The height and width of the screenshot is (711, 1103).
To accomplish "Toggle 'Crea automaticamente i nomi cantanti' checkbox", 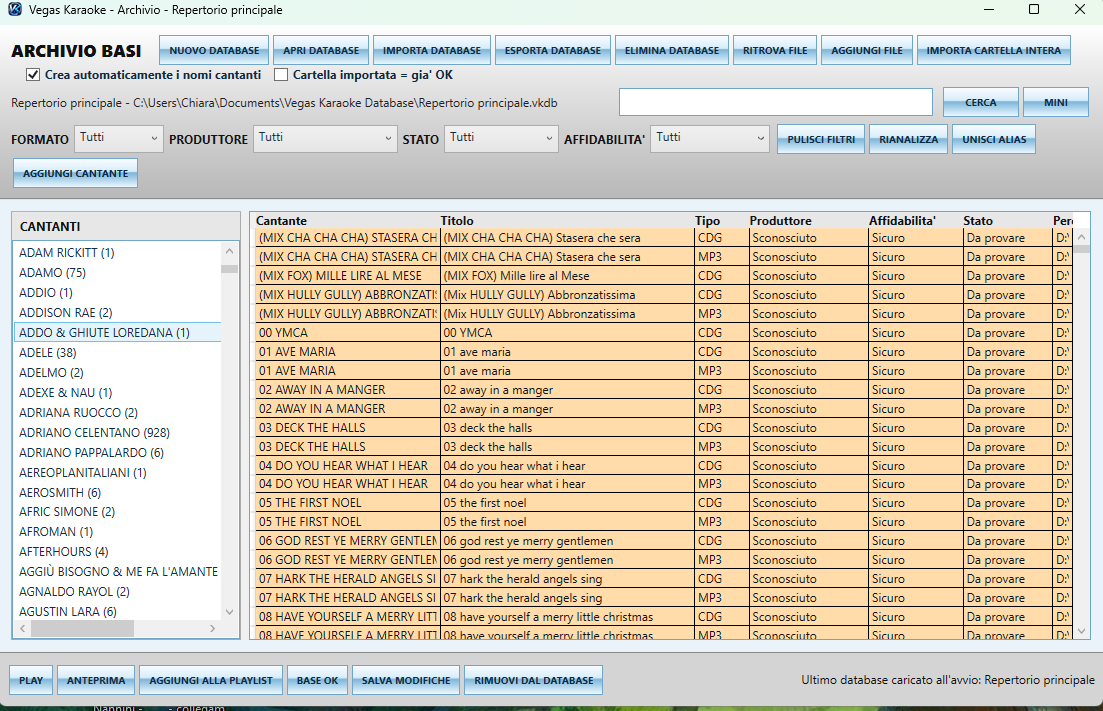I will click(x=33, y=75).
